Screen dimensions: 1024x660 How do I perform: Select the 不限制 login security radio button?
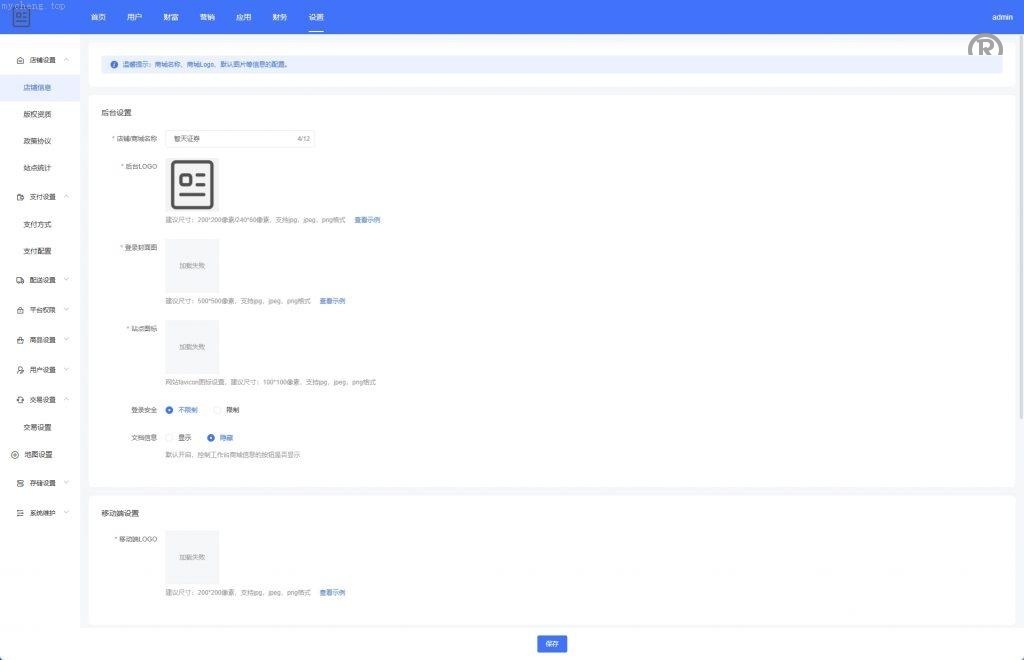(170, 410)
